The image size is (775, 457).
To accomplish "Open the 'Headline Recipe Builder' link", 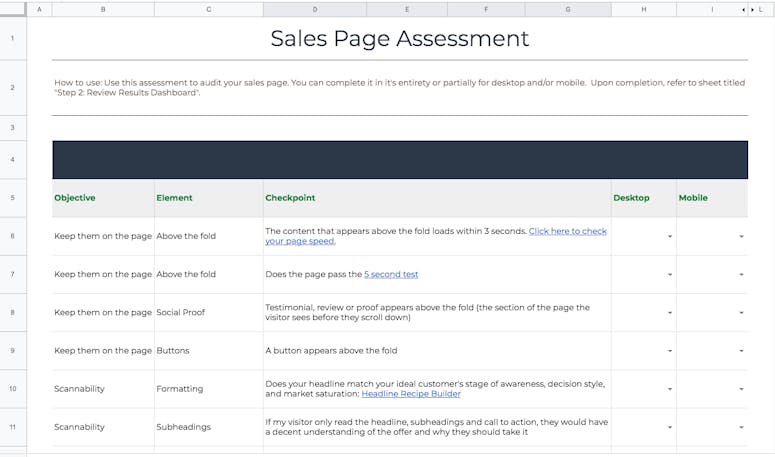I will 411,394.
